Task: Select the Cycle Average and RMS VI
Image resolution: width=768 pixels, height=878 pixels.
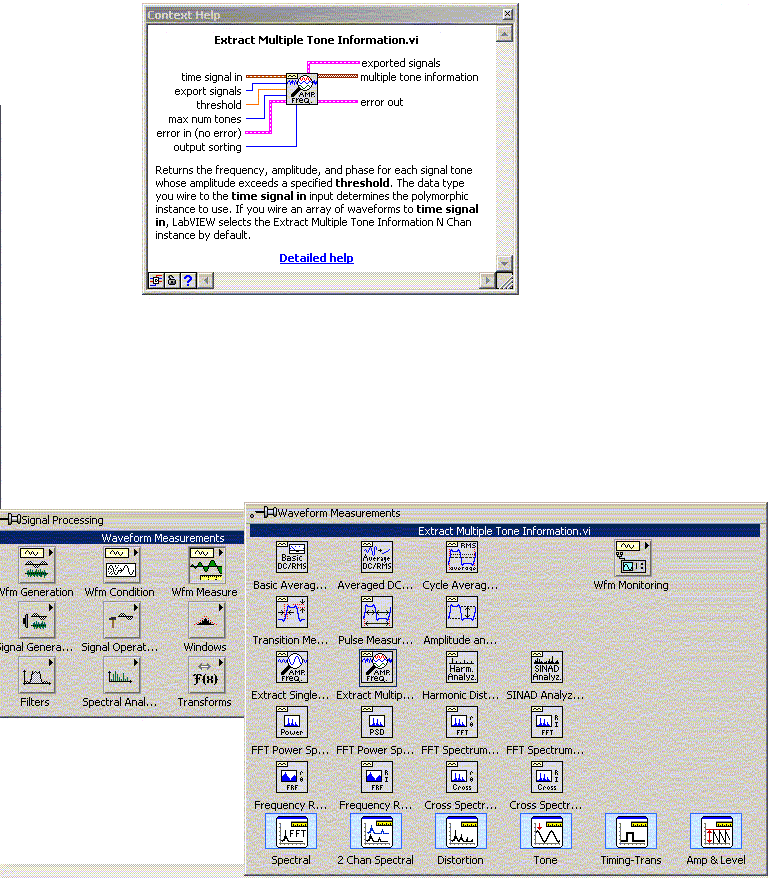Action: pos(462,557)
